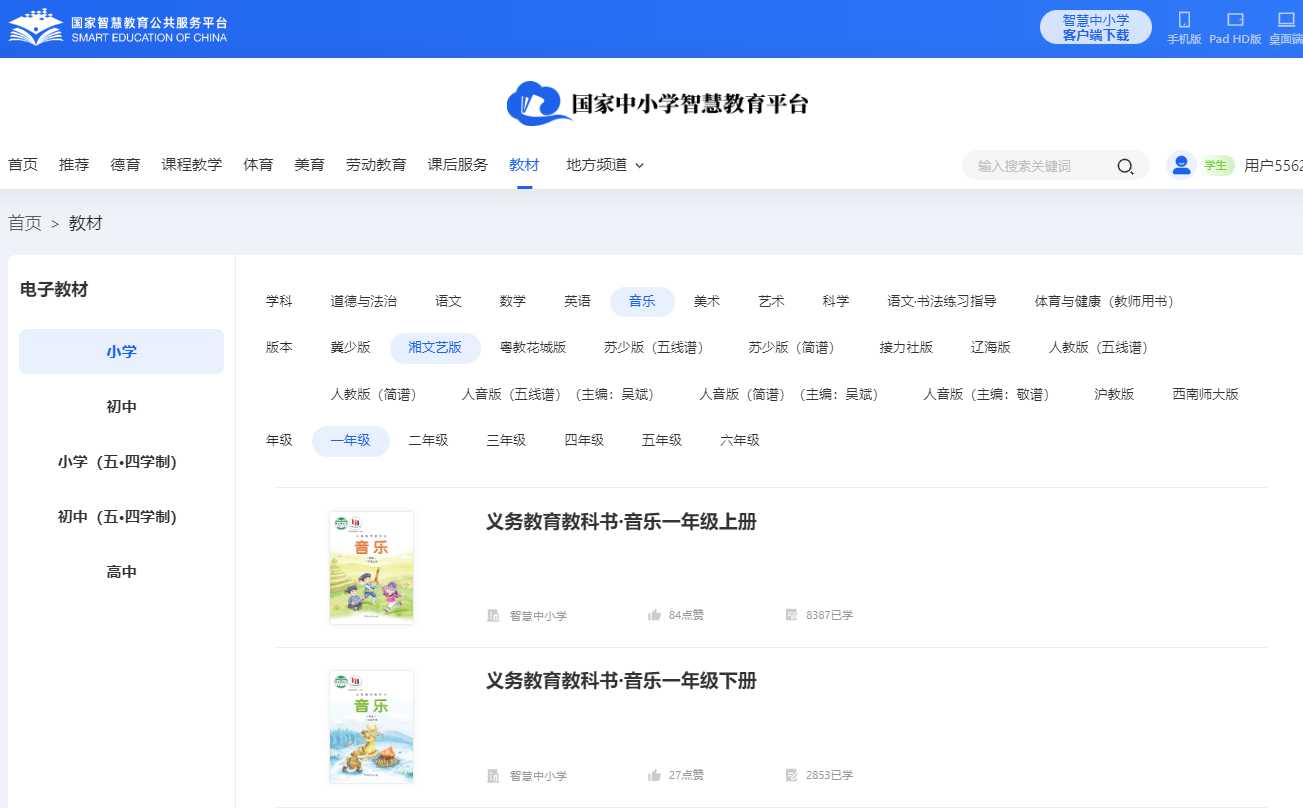Viewport: 1303px width, 808px height.
Task: Select 初中 in the sidebar
Action: pos(121,407)
